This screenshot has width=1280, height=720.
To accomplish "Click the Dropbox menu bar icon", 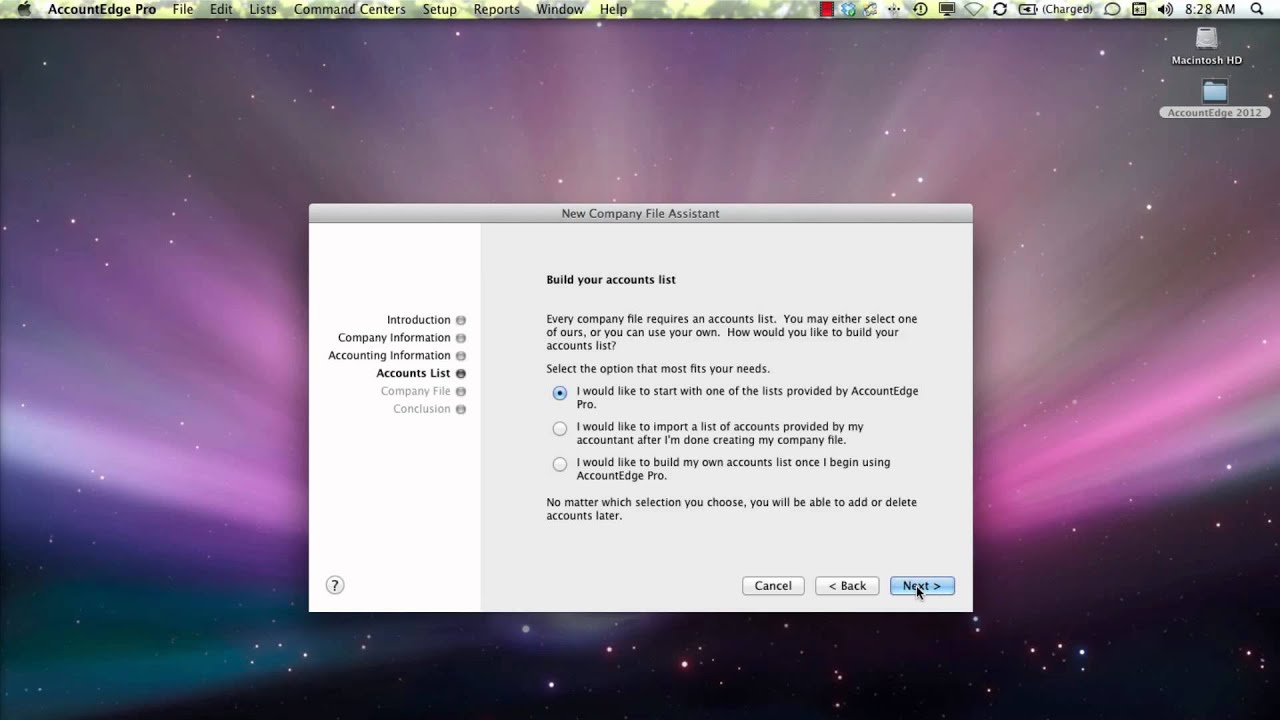I will pyautogui.click(x=849, y=9).
